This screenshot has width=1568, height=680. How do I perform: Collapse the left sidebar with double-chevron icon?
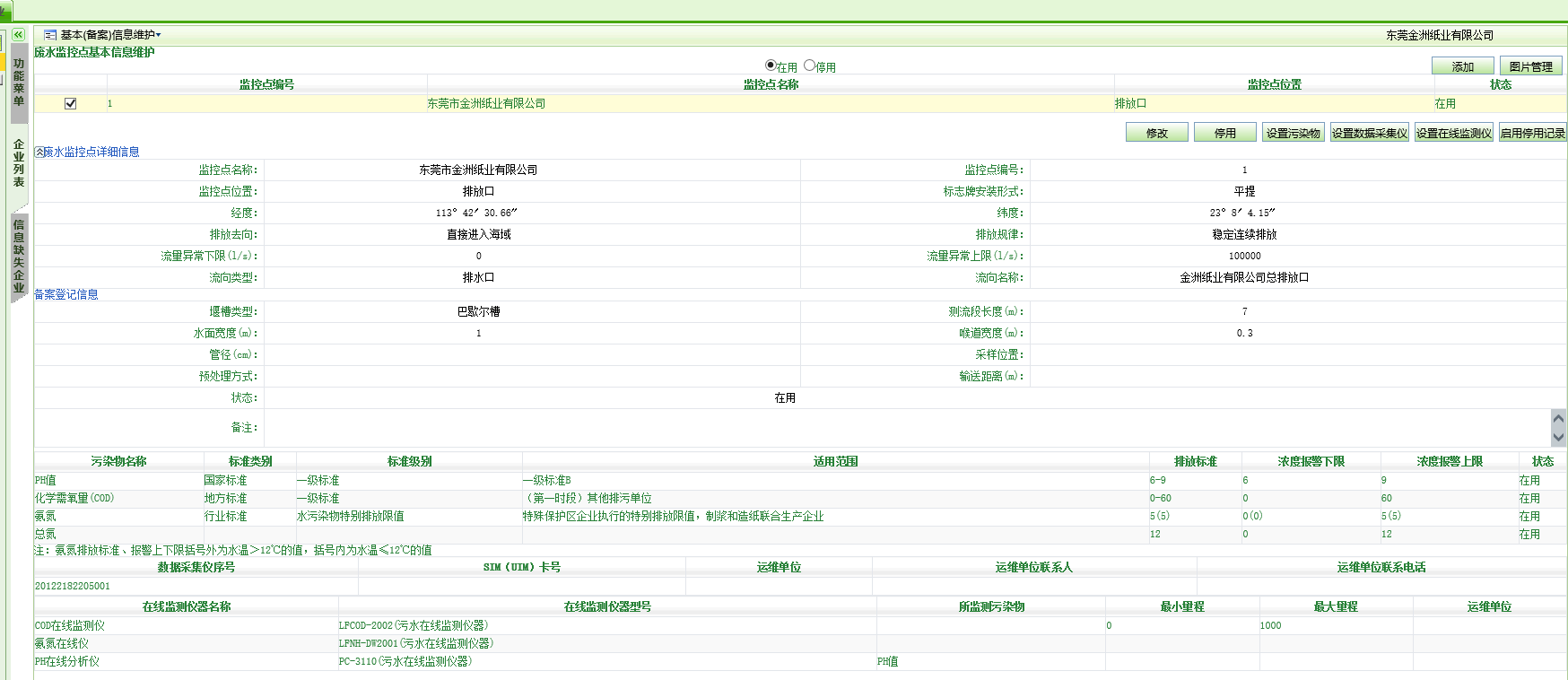point(18,34)
